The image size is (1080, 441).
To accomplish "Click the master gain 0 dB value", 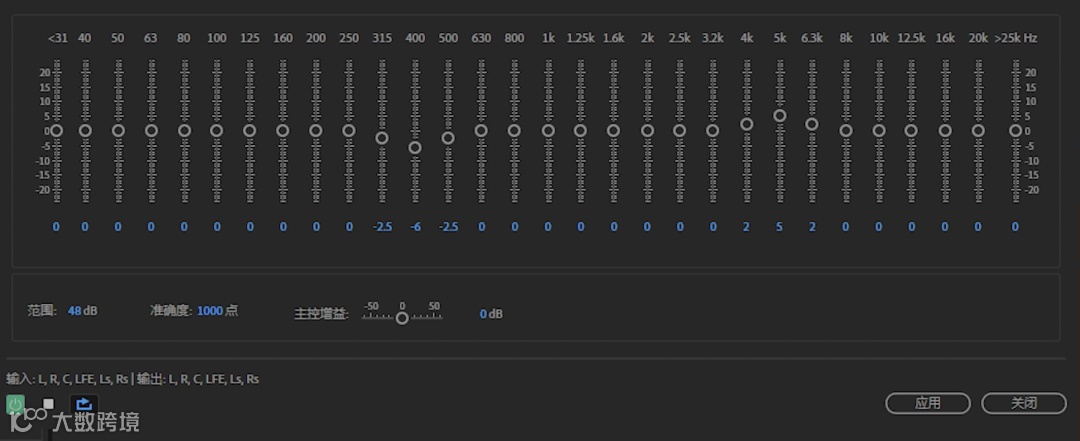I will tap(491, 314).
